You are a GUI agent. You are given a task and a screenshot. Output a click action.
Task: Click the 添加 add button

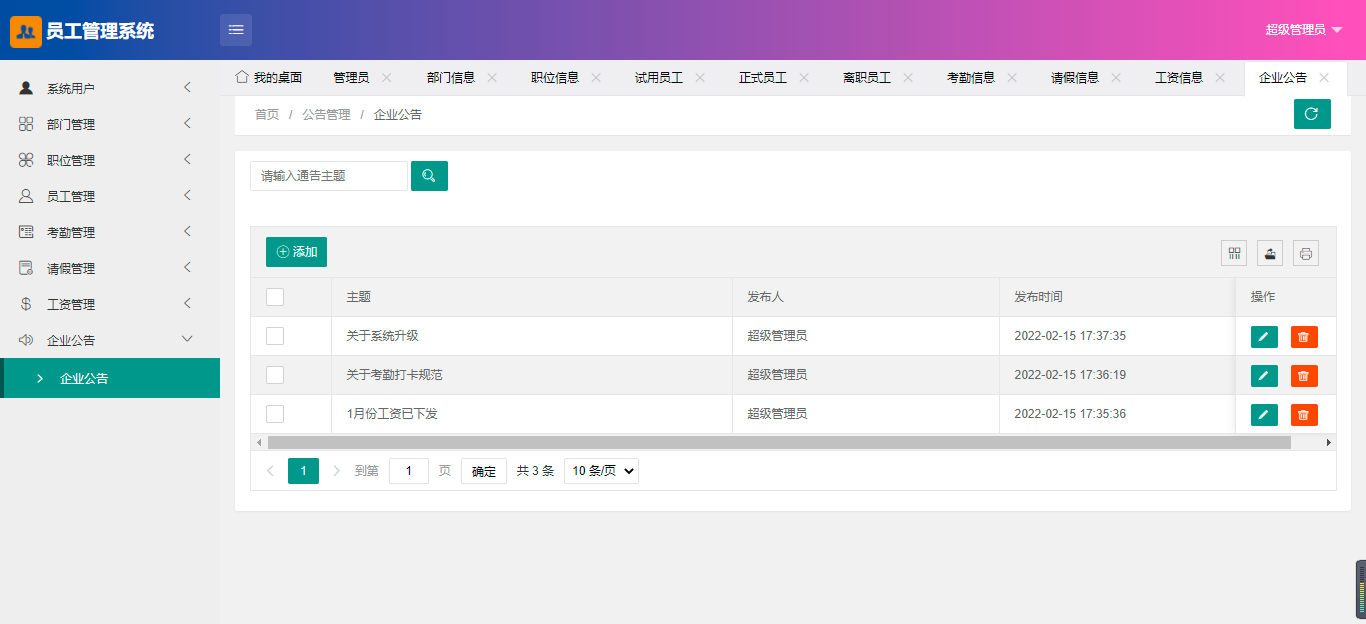296,252
